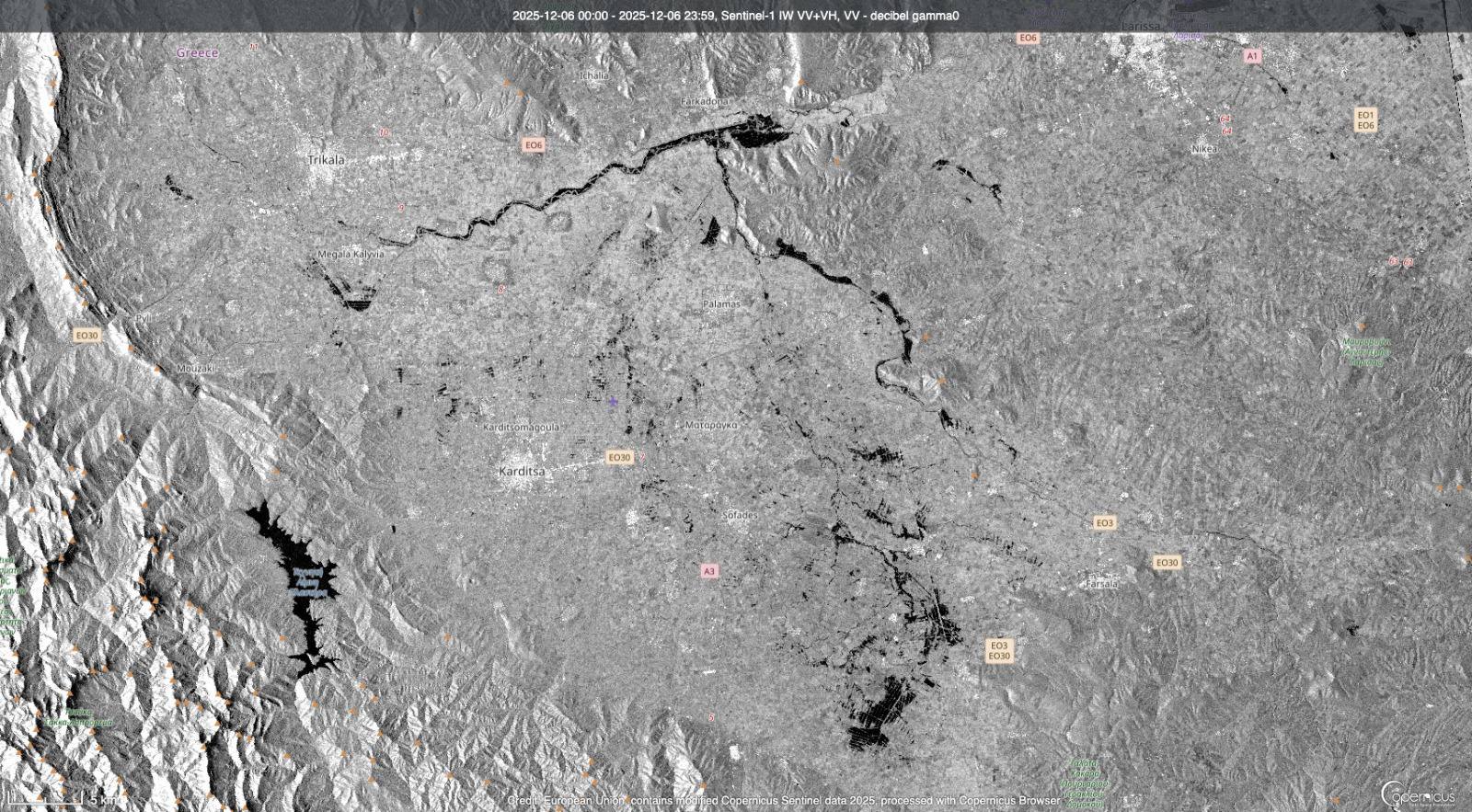Click the Karditsa city label
The height and width of the screenshot is (812, 1472).
(x=521, y=471)
